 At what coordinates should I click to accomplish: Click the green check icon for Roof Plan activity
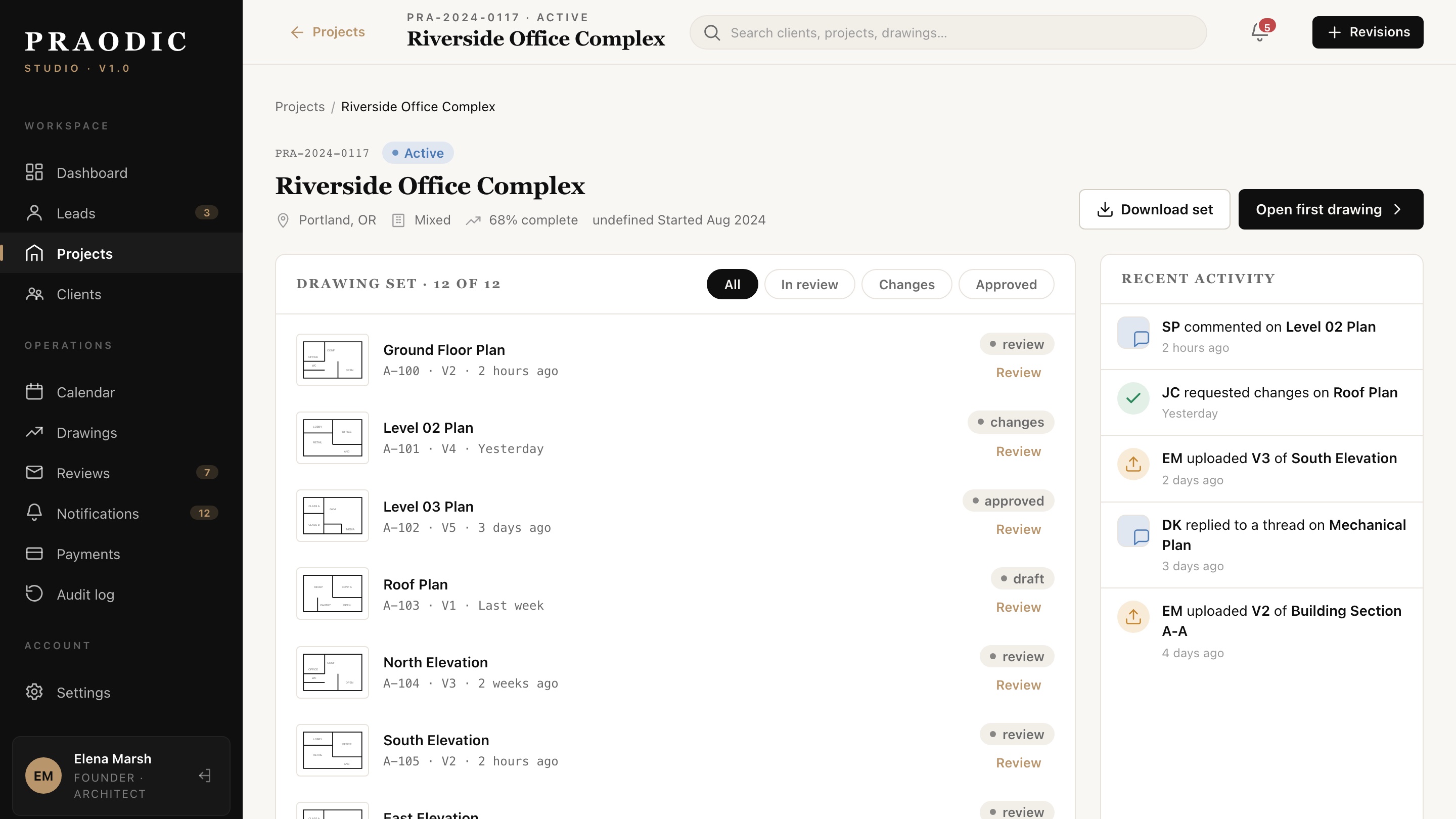[1133, 398]
